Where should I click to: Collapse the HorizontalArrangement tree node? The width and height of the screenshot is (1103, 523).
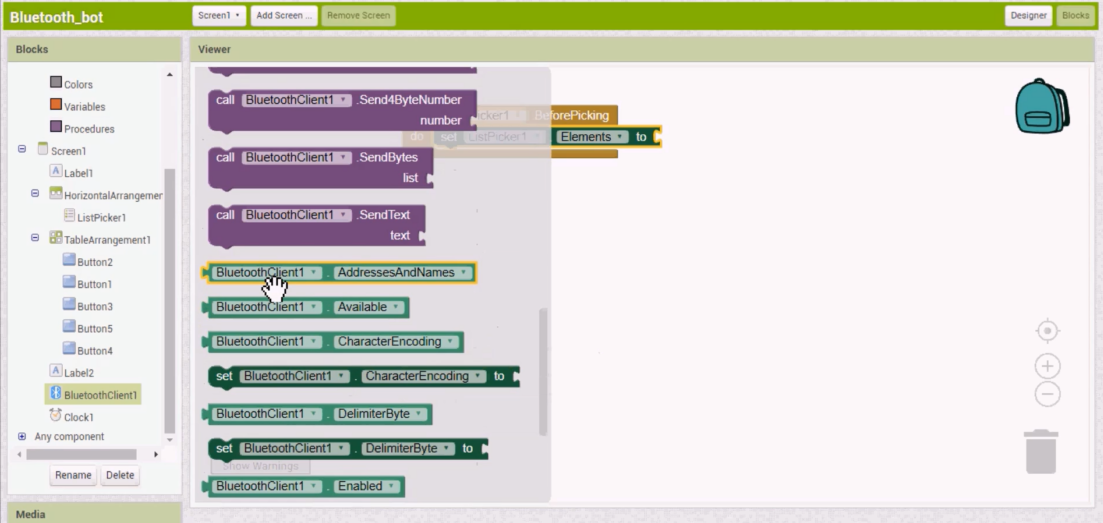(x=35, y=194)
